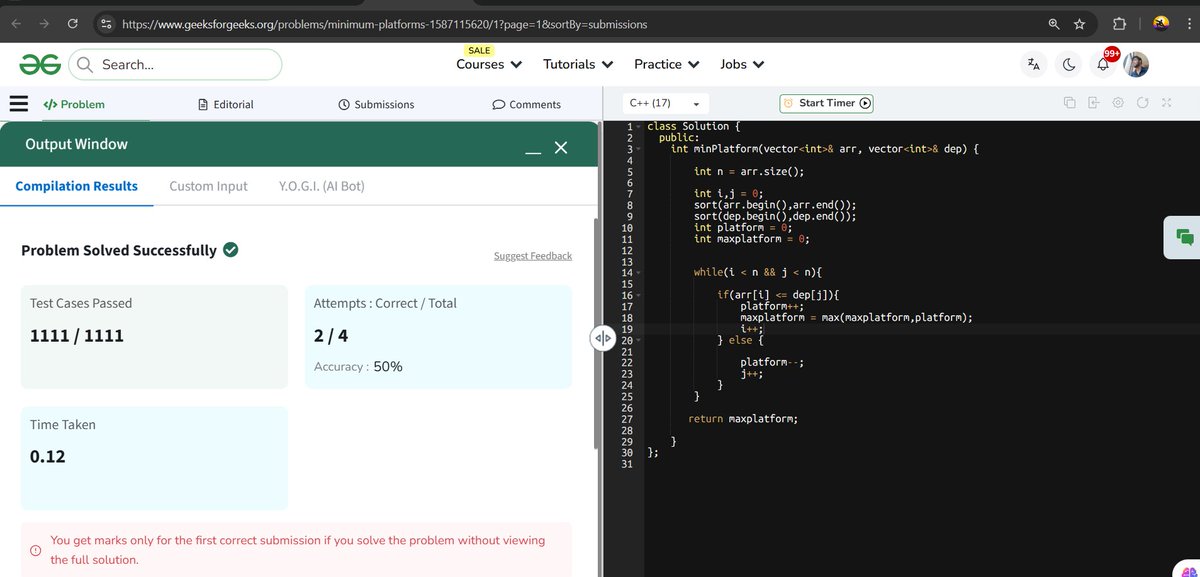Screen dimensions: 1200x577
Task: Open Chrome profile avatar in toolbar
Action: click(x=1162, y=23)
